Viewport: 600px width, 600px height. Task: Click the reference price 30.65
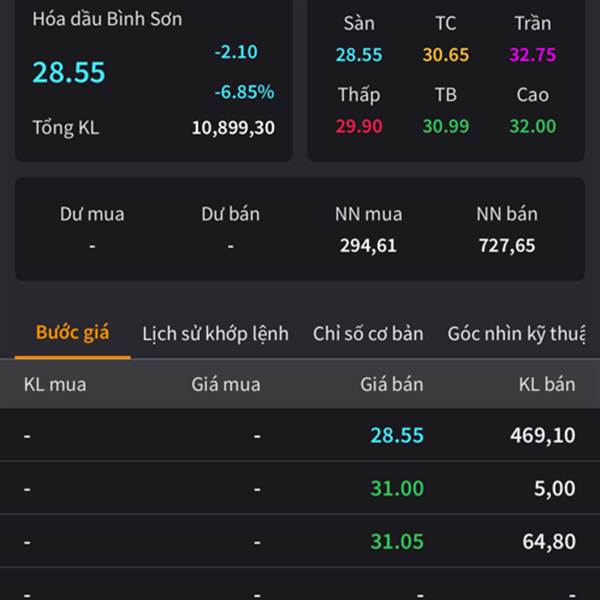(x=446, y=55)
